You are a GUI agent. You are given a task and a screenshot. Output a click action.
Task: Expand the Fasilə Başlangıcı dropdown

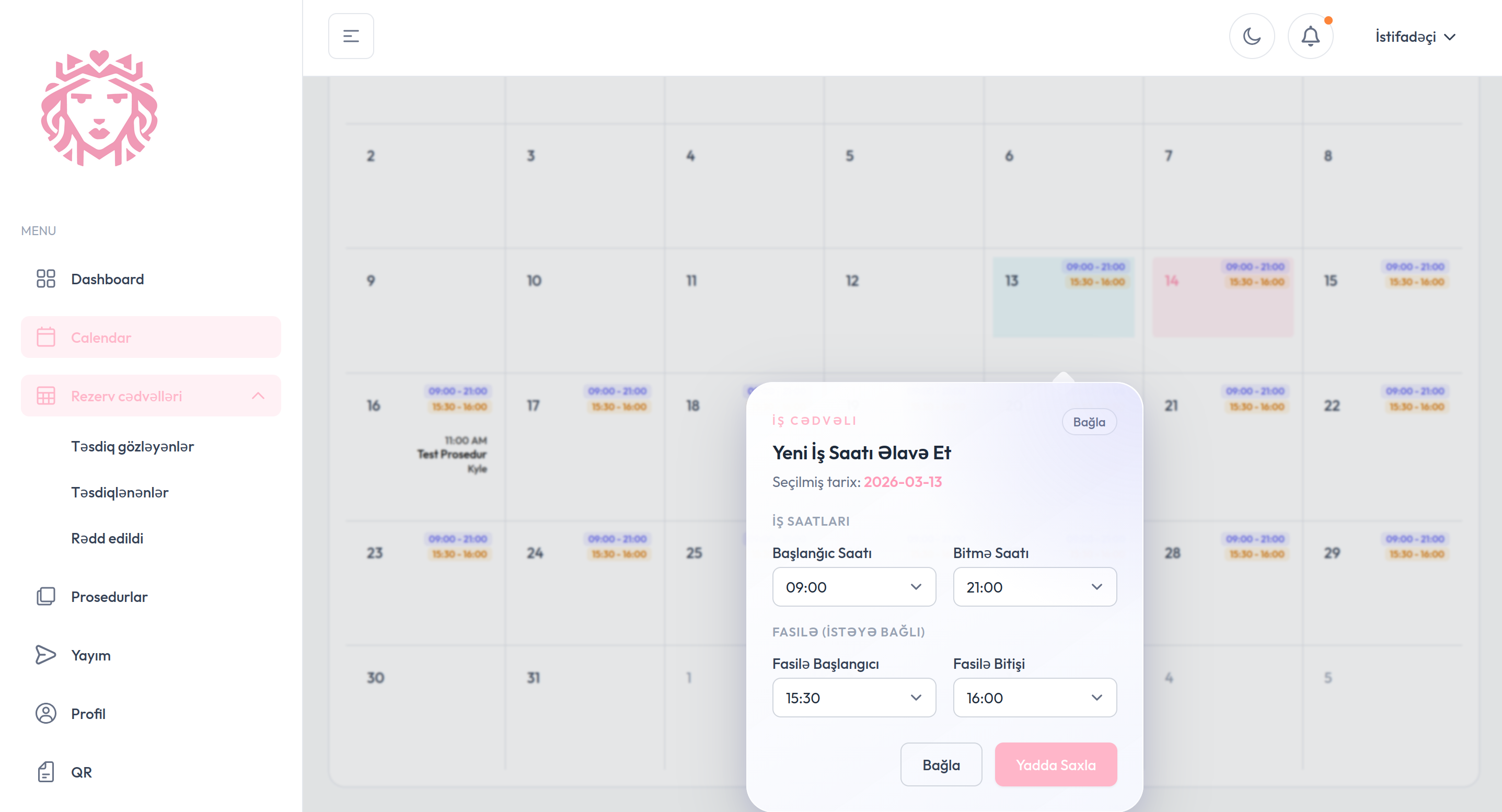(853, 698)
